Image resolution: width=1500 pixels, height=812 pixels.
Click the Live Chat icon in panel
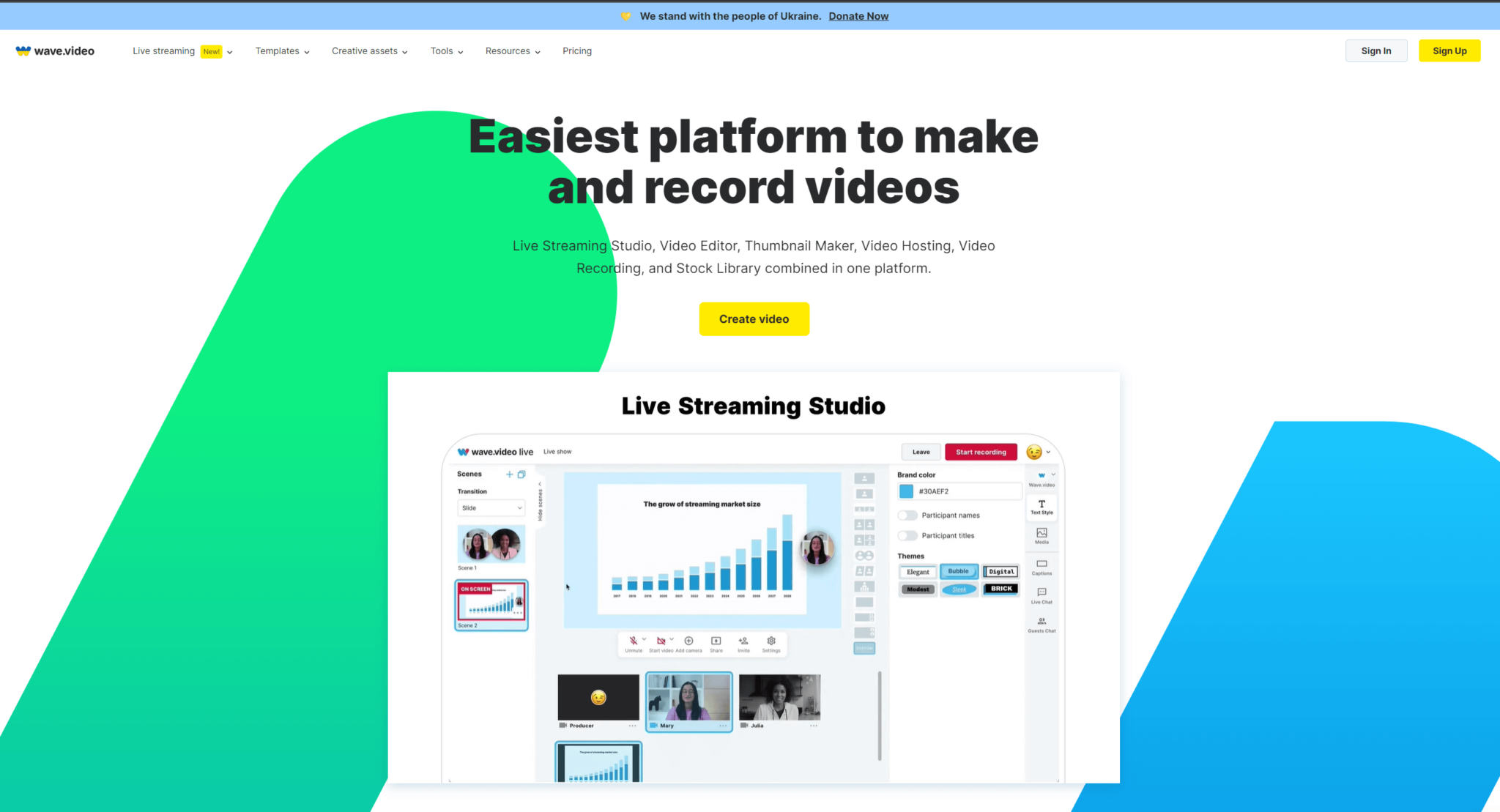click(x=1041, y=596)
